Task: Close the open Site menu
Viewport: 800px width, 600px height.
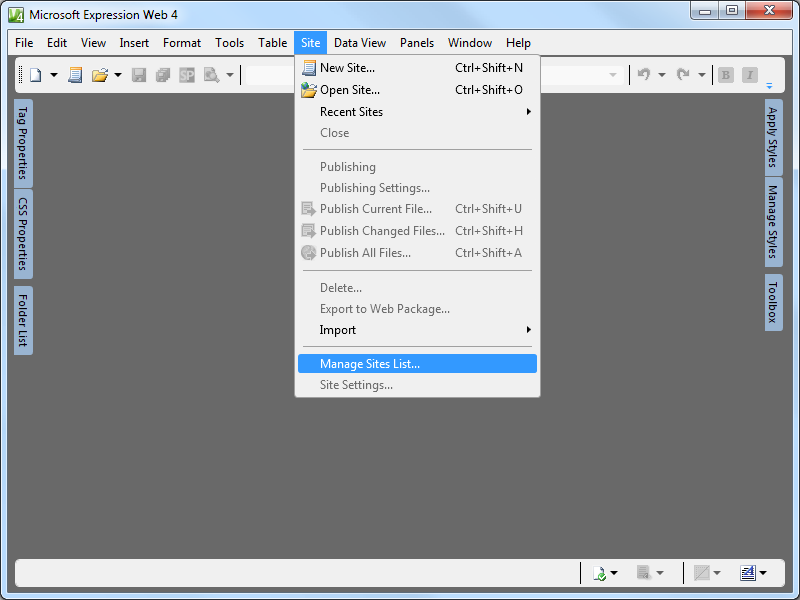Action: tap(310, 43)
